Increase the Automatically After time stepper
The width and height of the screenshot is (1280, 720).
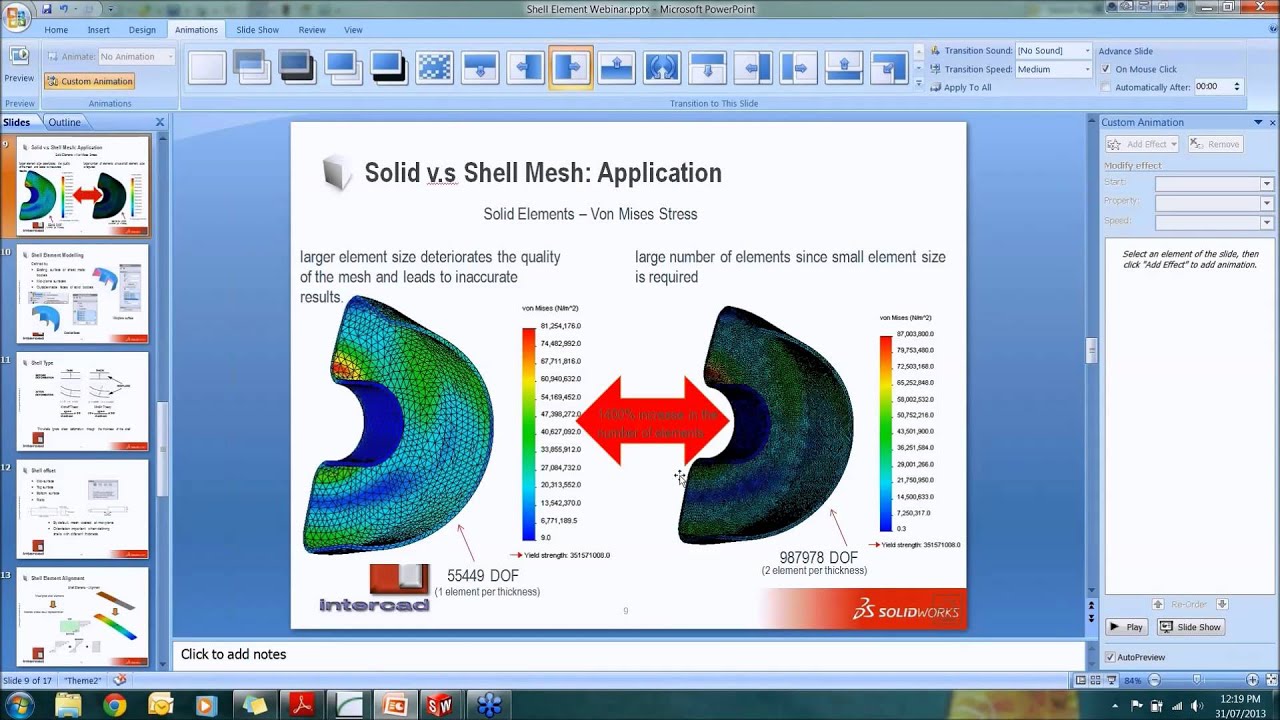1237,84
